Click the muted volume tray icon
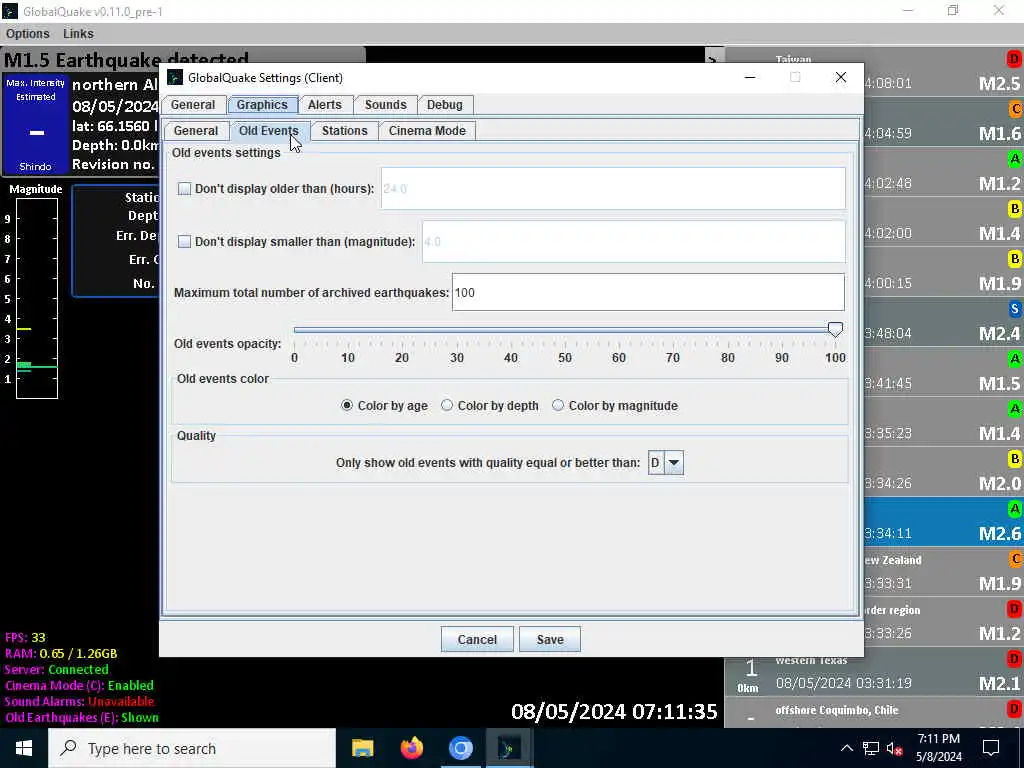Image resolution: width=1024 pixels, height=768 pixels. 895,748
